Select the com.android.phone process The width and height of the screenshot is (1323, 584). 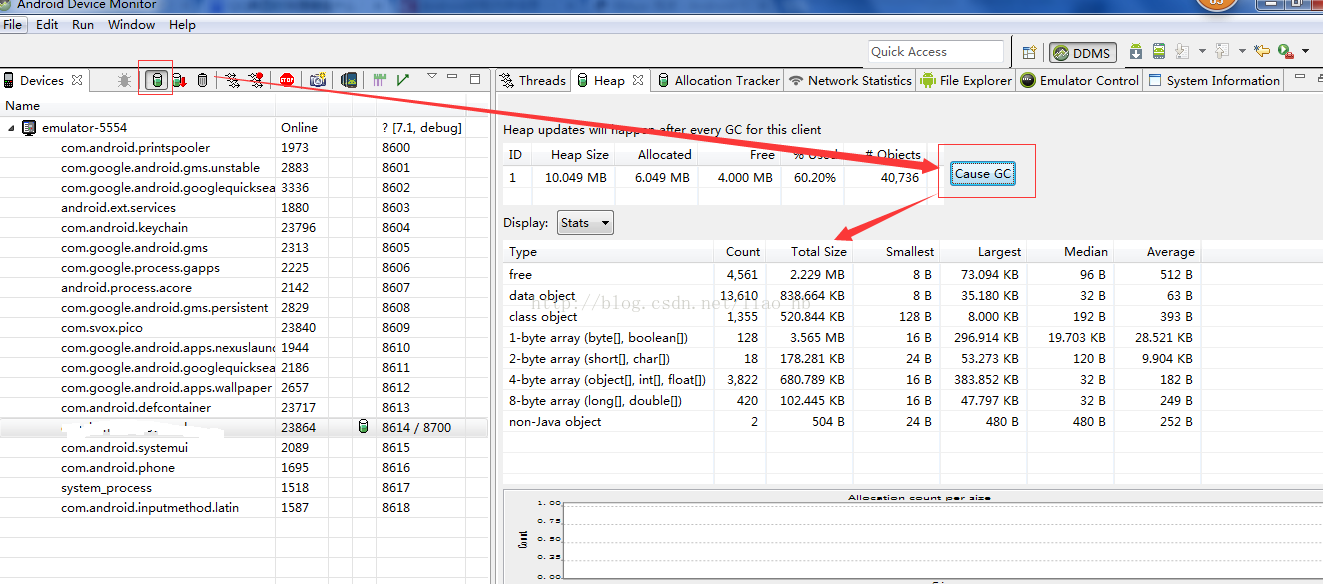[x=244, y=468]
